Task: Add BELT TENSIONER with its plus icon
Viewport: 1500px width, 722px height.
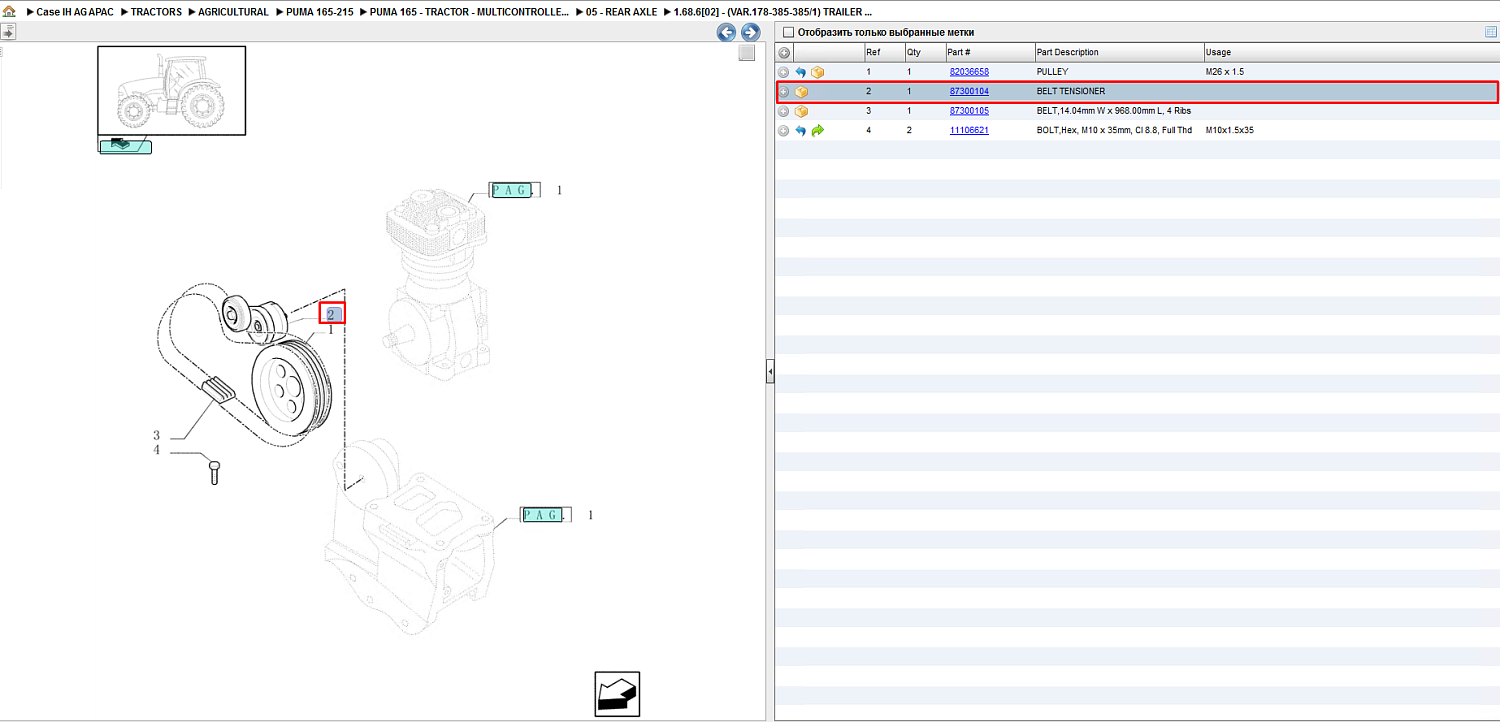Action: point(784,92)
